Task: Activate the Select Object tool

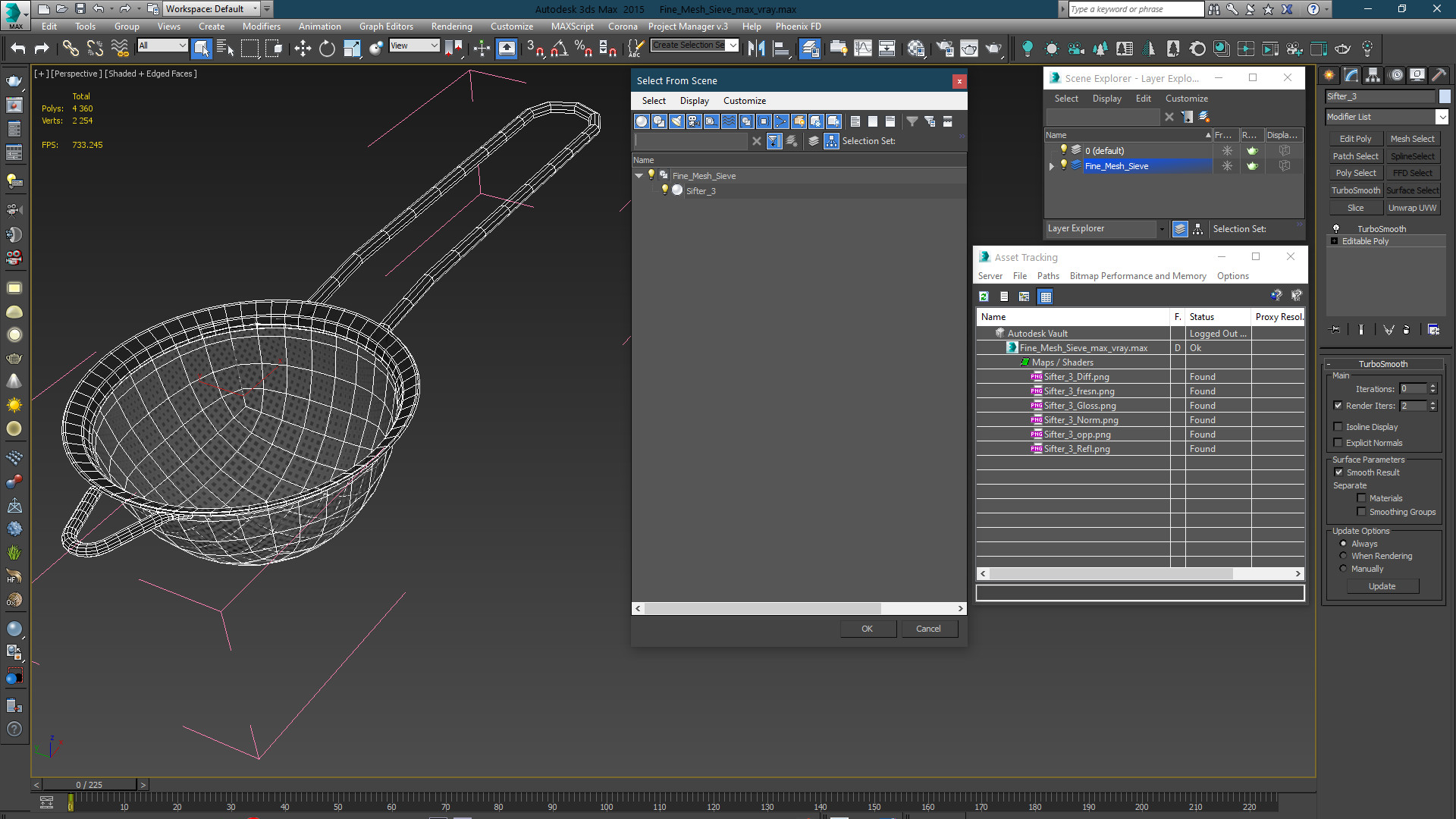Action: pyautogui.click(x=202, y=49)
